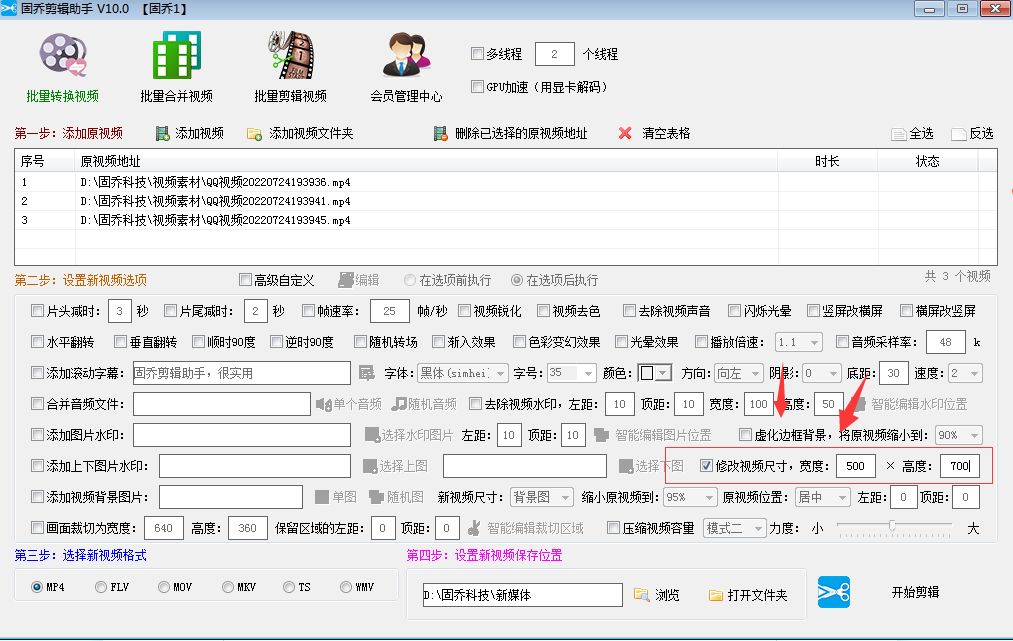The width and height of the screenshot is (1013, 641).
Task: Click 选择下图 icon
Action: click(625, 466)
